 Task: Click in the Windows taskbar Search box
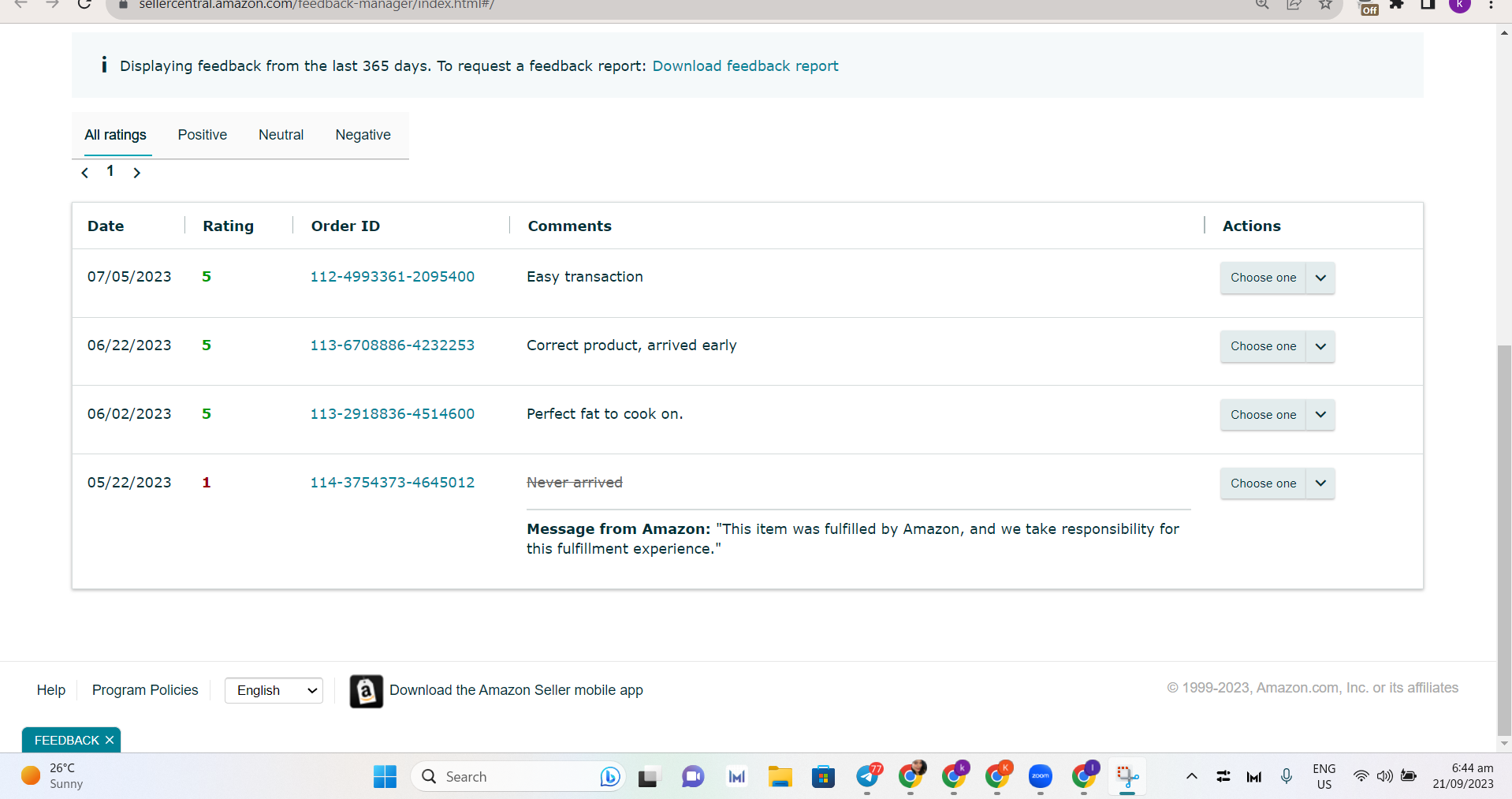click(x=516, y=777)
